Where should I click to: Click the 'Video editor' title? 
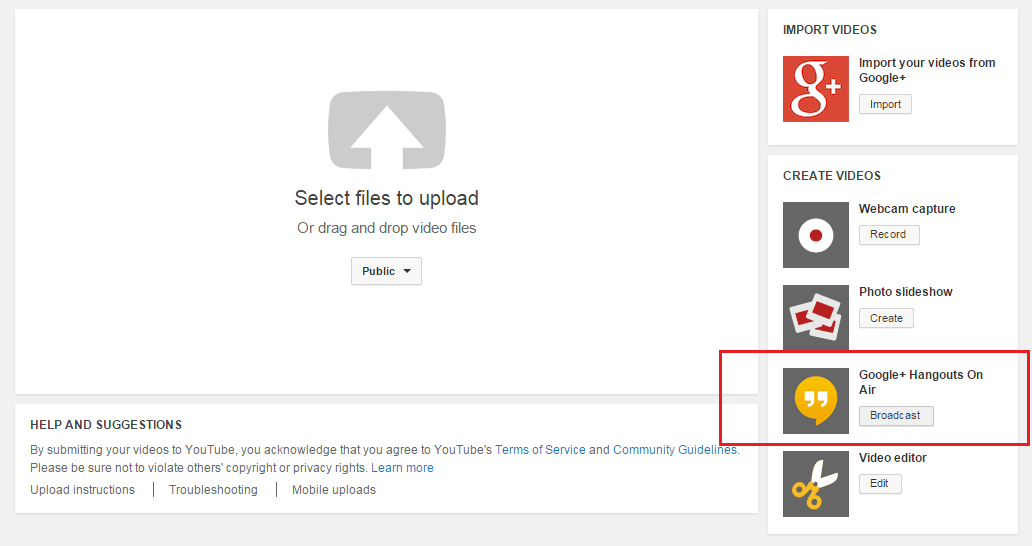click(x=892, y=458)
